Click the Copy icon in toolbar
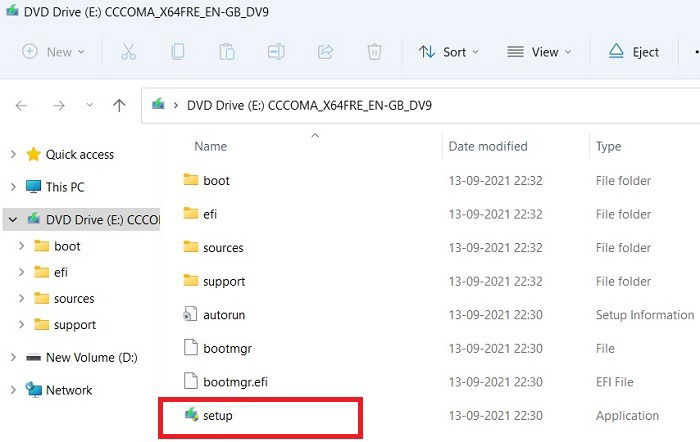This screenshot has height=442, width=700. point(178,52)
